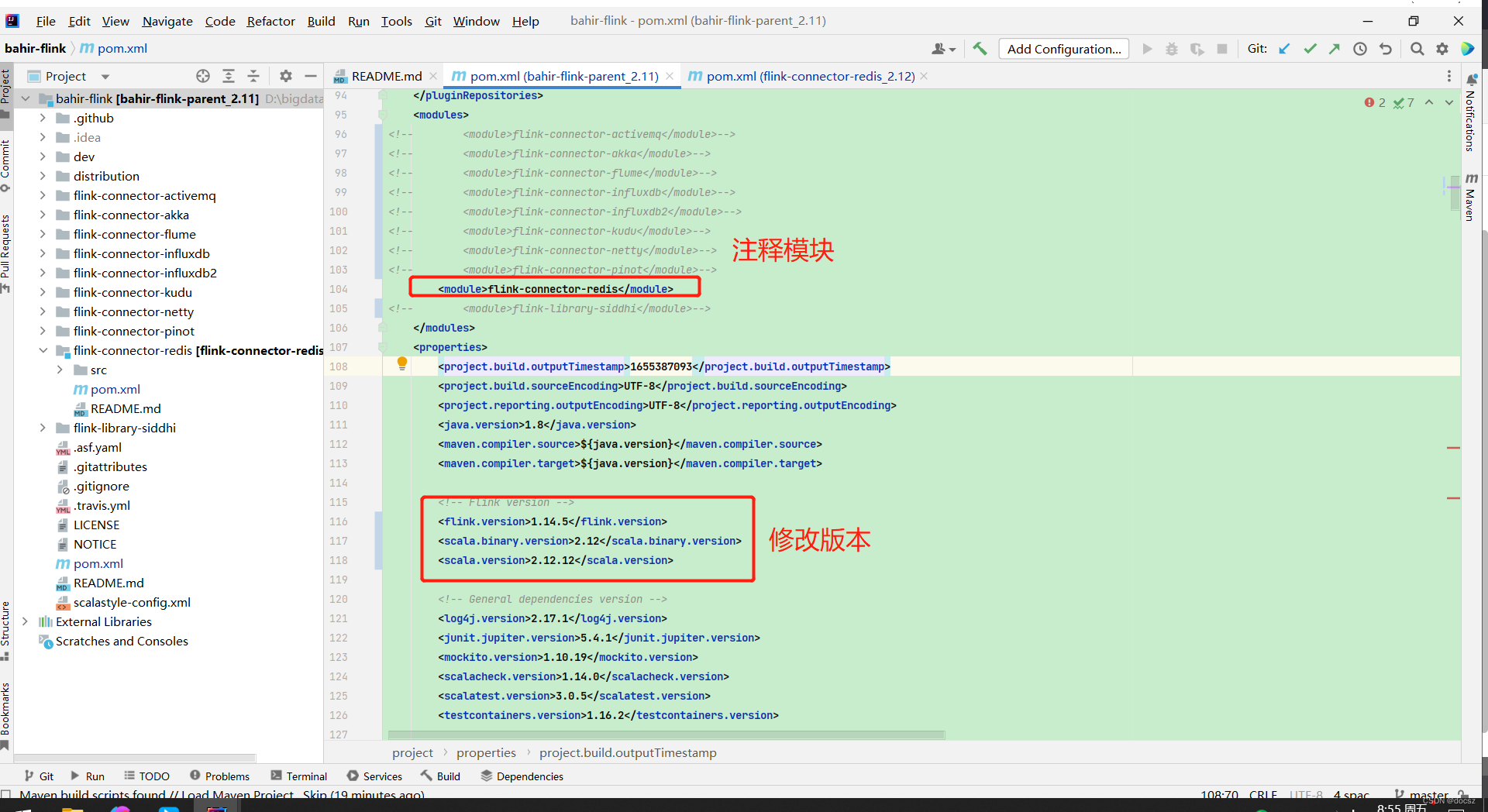Click the user account icon in toolbar
Screen dimensions: 1488x812
pyautogui.click(x=942, y=49)
